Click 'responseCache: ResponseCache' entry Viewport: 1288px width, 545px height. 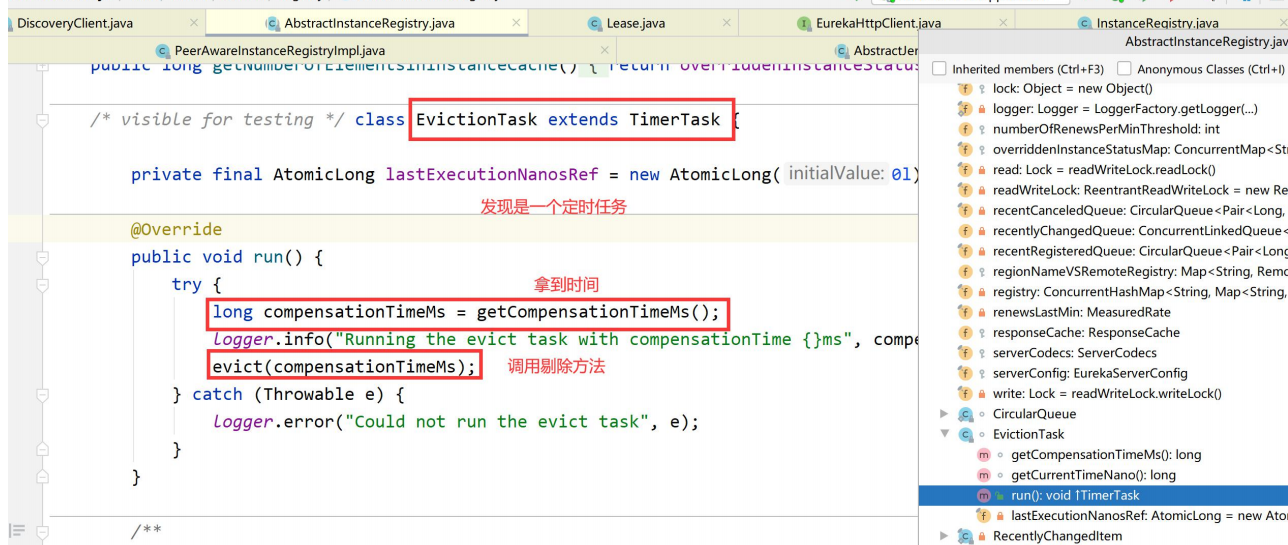pyautogui.click(x=1086, y=332)
